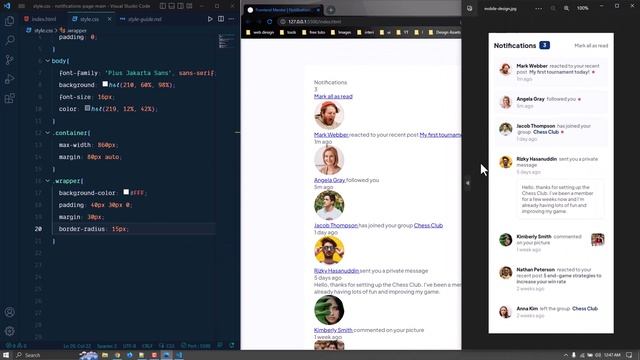Open the color hsl(219, 12%, 42%) swatch
This screenshot has width=640, height=360.
click(x=87, y=108)
